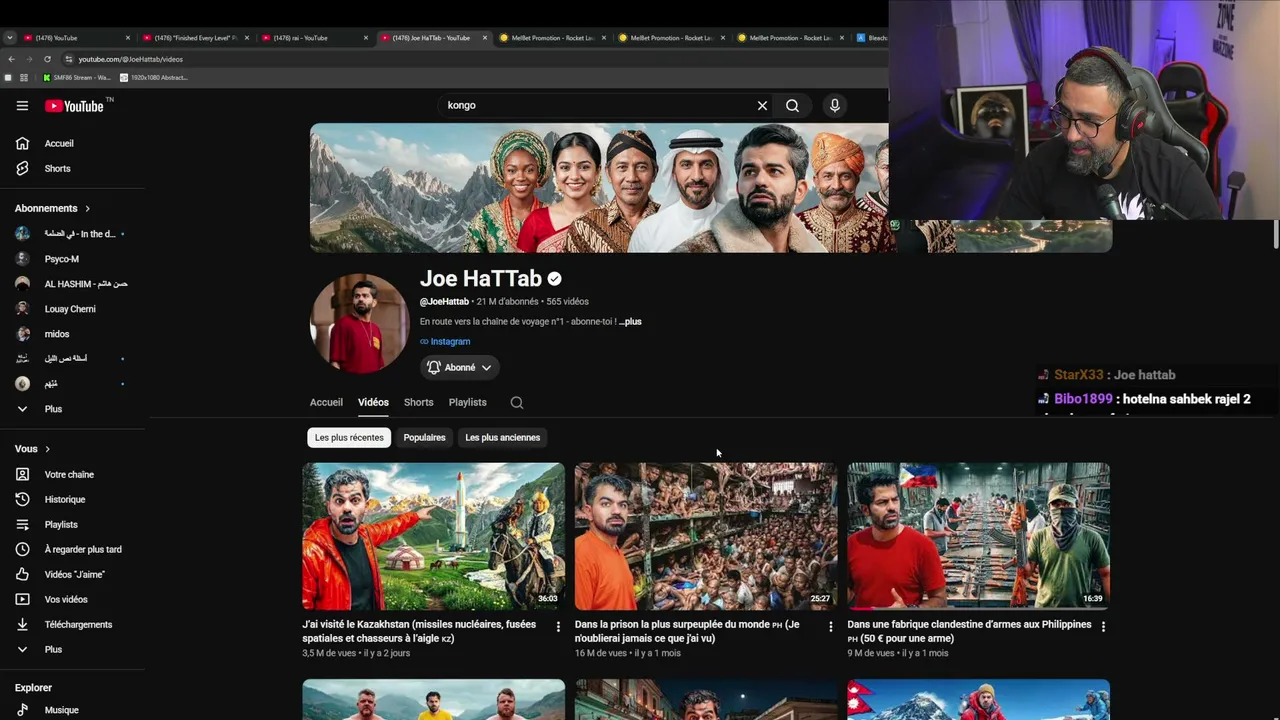Open the 1920x1080 Abstract bookmark
The width and height of the screenshot is (1280, 720).
[x=154, y=77]
